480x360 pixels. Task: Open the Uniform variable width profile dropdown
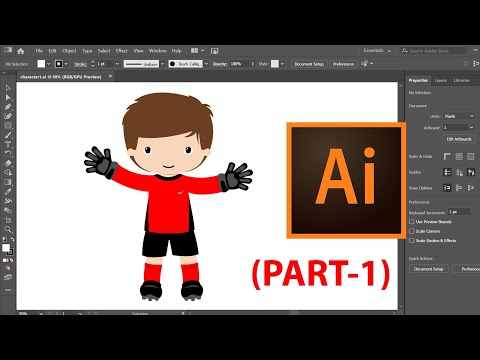pos(162,64)
